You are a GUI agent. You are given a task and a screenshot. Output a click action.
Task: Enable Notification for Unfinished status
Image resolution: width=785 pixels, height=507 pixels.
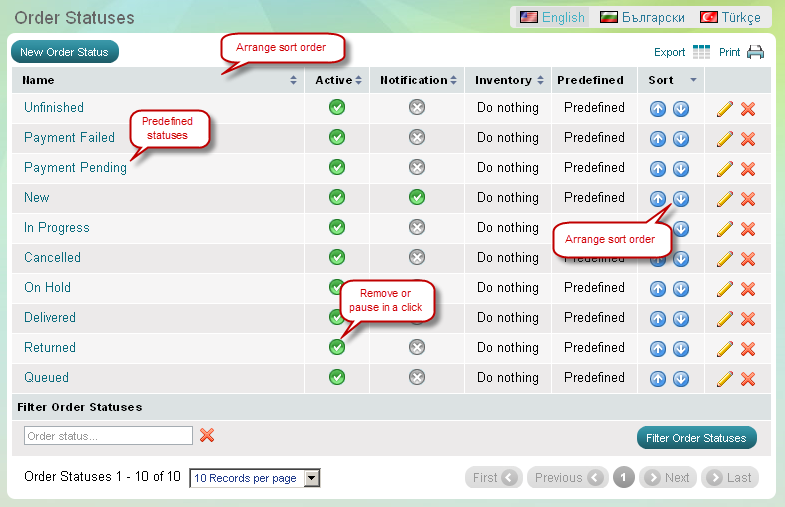(417, 108)
